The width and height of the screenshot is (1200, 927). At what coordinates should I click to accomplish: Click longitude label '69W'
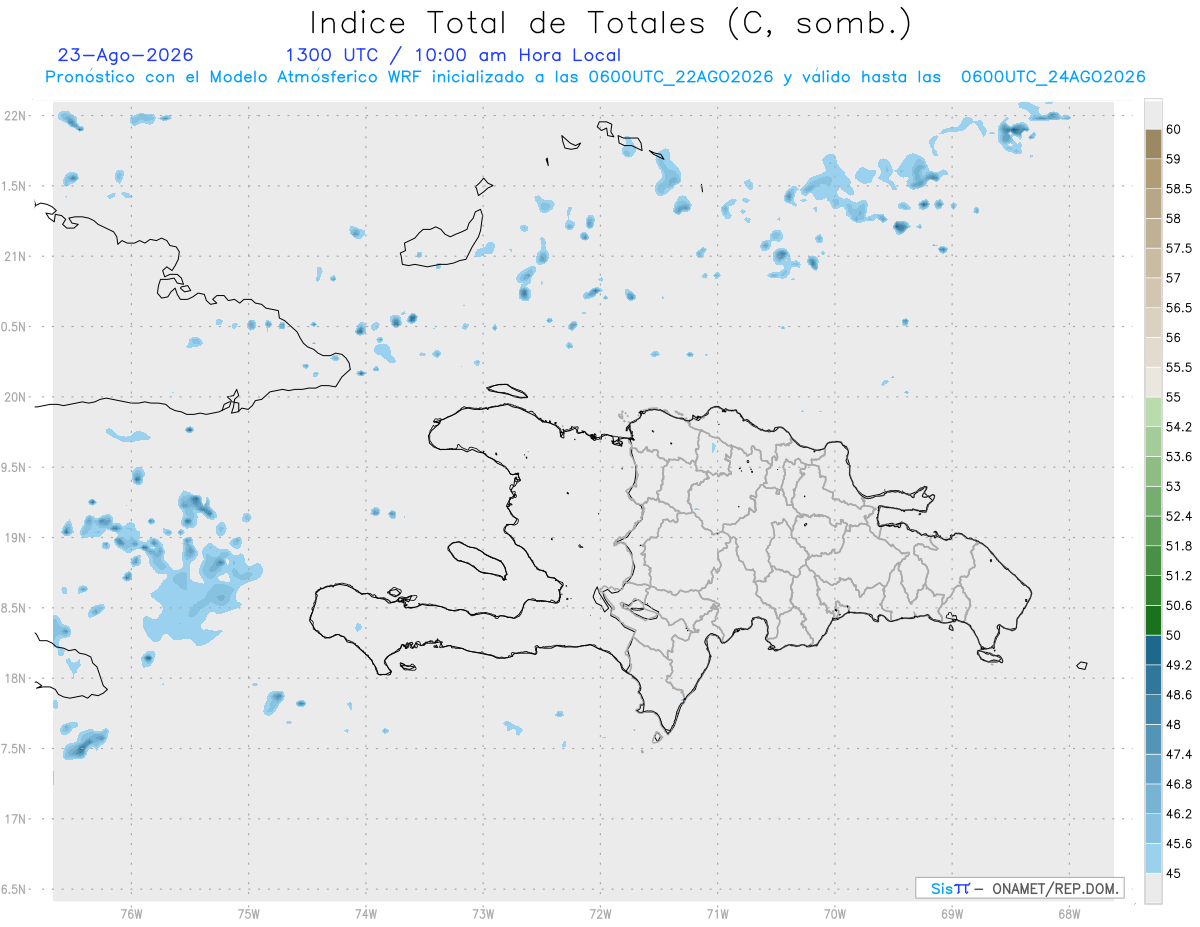click(x=952, y=913)
